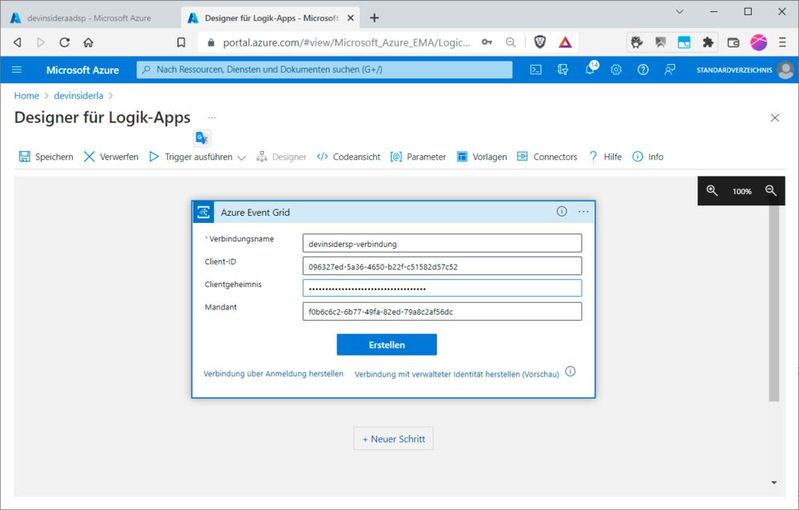This screenshot has height=510, width=799.
Task: Click Verbindung über Anmeldung herstellen link
Action: click(x=273, y=373)
